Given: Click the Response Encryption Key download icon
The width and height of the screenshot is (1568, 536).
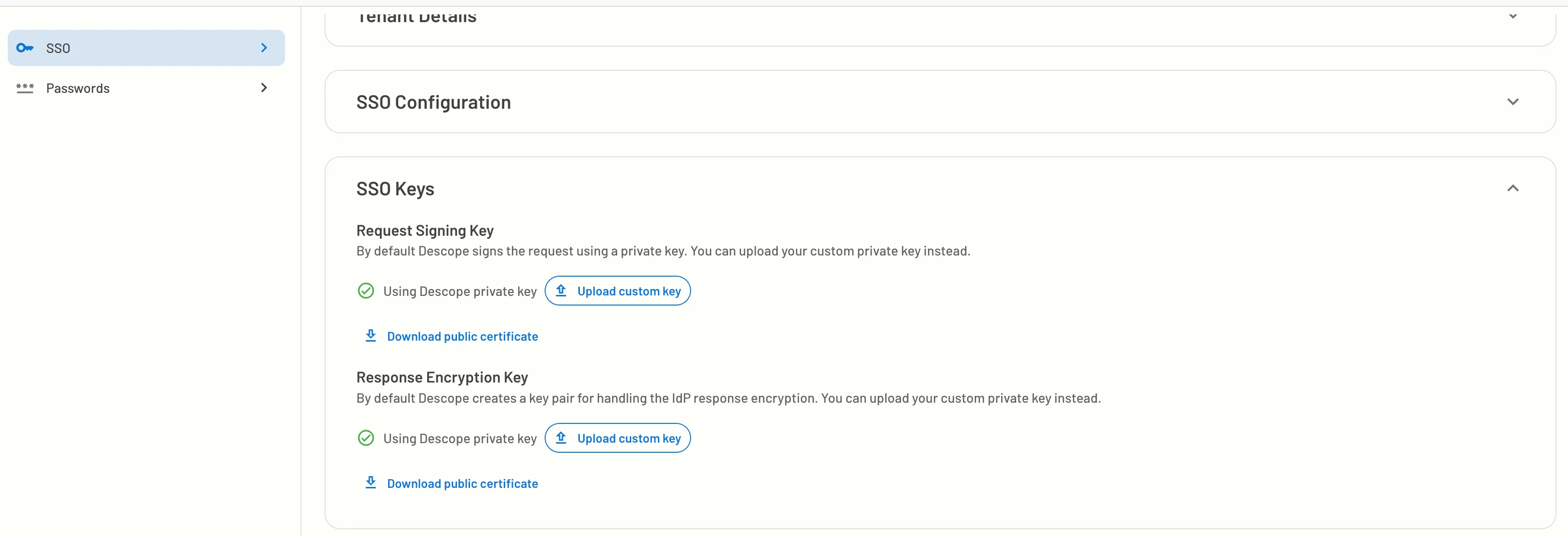Looking at the screenshot, I should 371,483.
